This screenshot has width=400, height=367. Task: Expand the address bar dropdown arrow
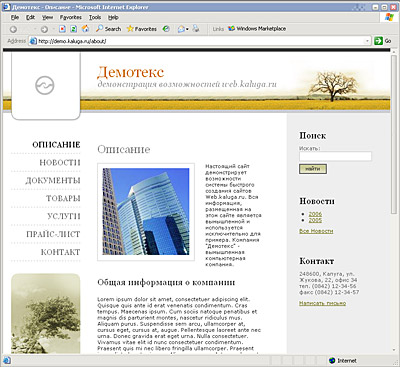coord(367,41)
